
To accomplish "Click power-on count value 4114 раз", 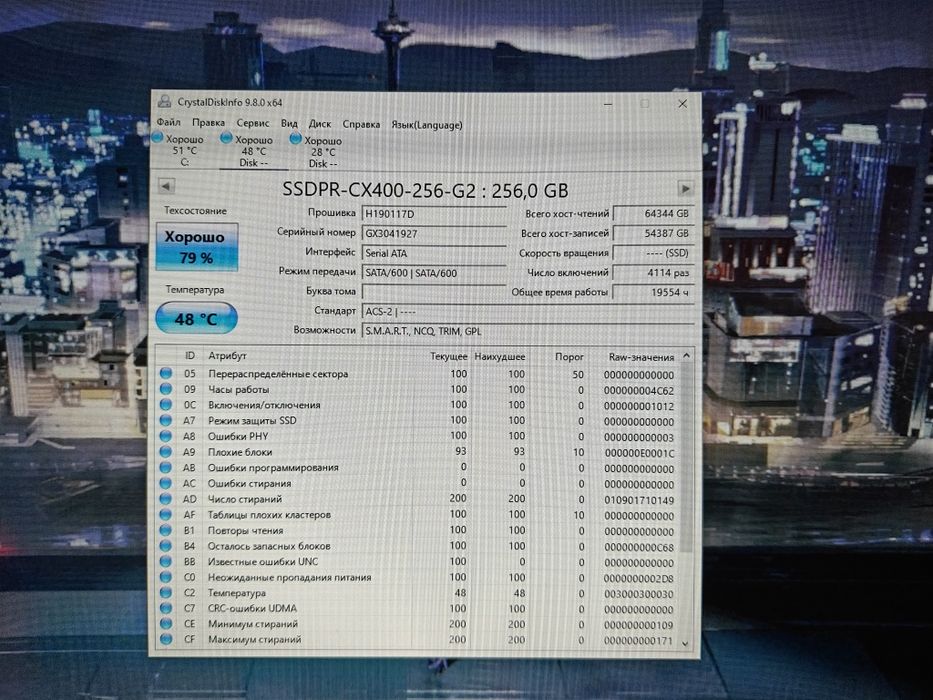I will tap(653, 273).
